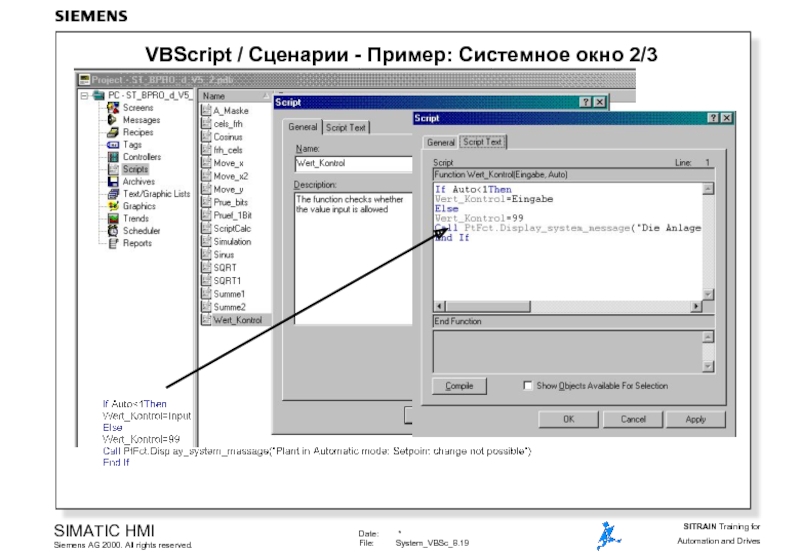Open the Tags icon in the tree
Viewport: 800px width, 554px height.
(113, 145)
